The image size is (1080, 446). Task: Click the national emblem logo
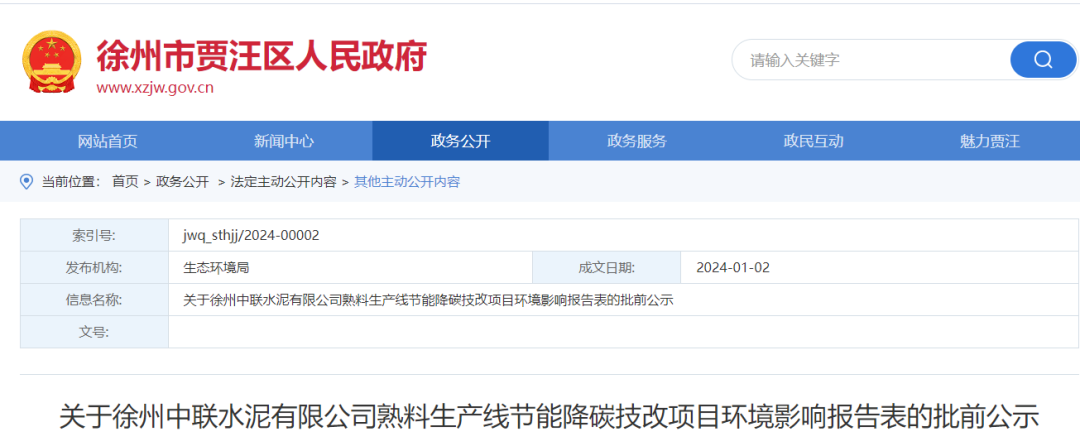pyautogui.click(x=52, y=62)
